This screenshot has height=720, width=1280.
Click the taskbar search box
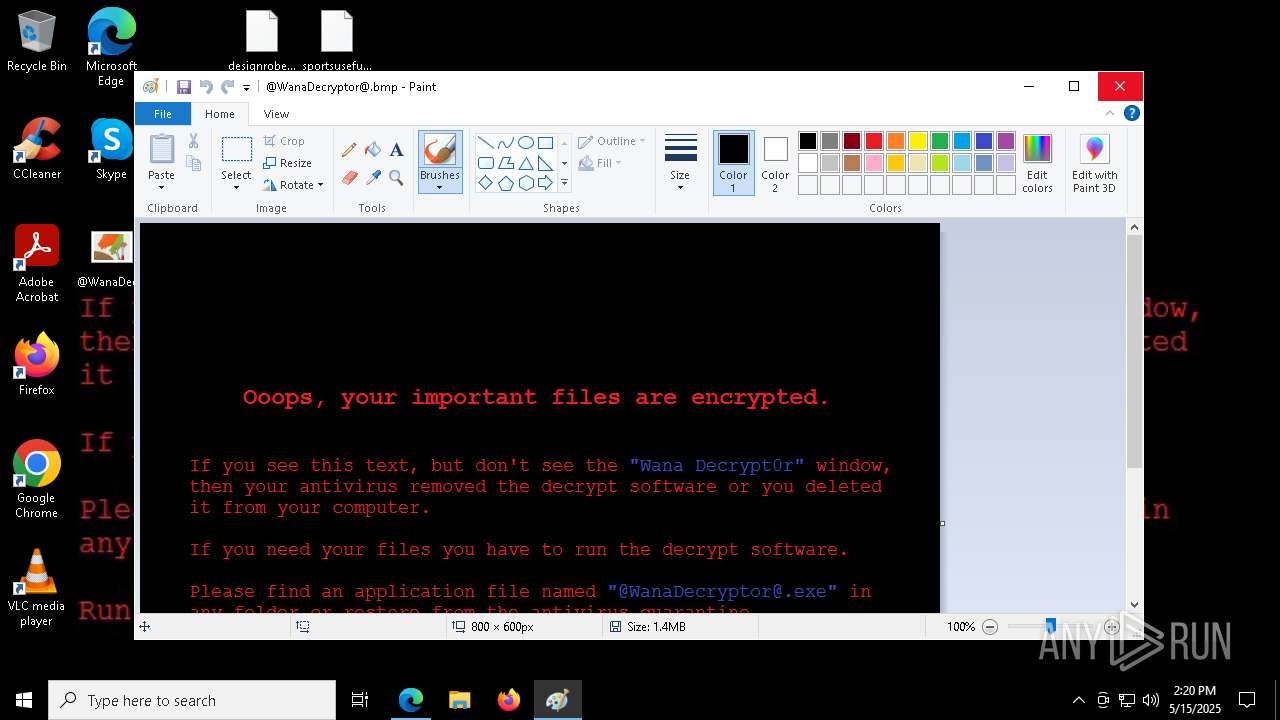[x=192, y=700]
